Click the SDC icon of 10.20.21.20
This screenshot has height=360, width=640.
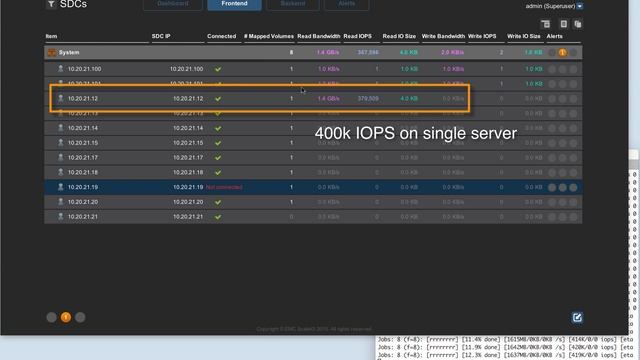coord(60,202)
